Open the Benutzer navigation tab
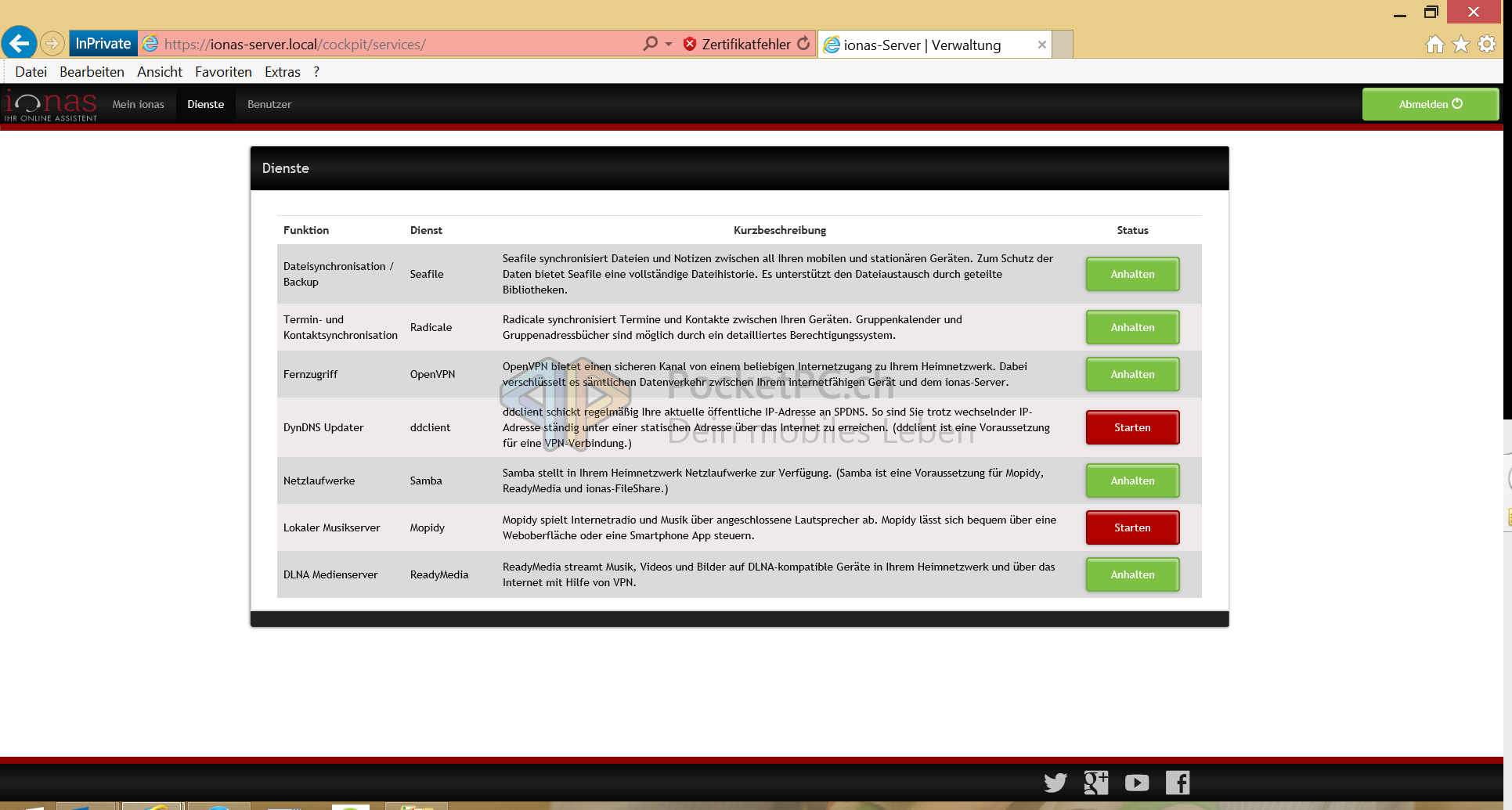Image resolution: width=1512 pixels, height=810 pixels. tap(269, 104)
